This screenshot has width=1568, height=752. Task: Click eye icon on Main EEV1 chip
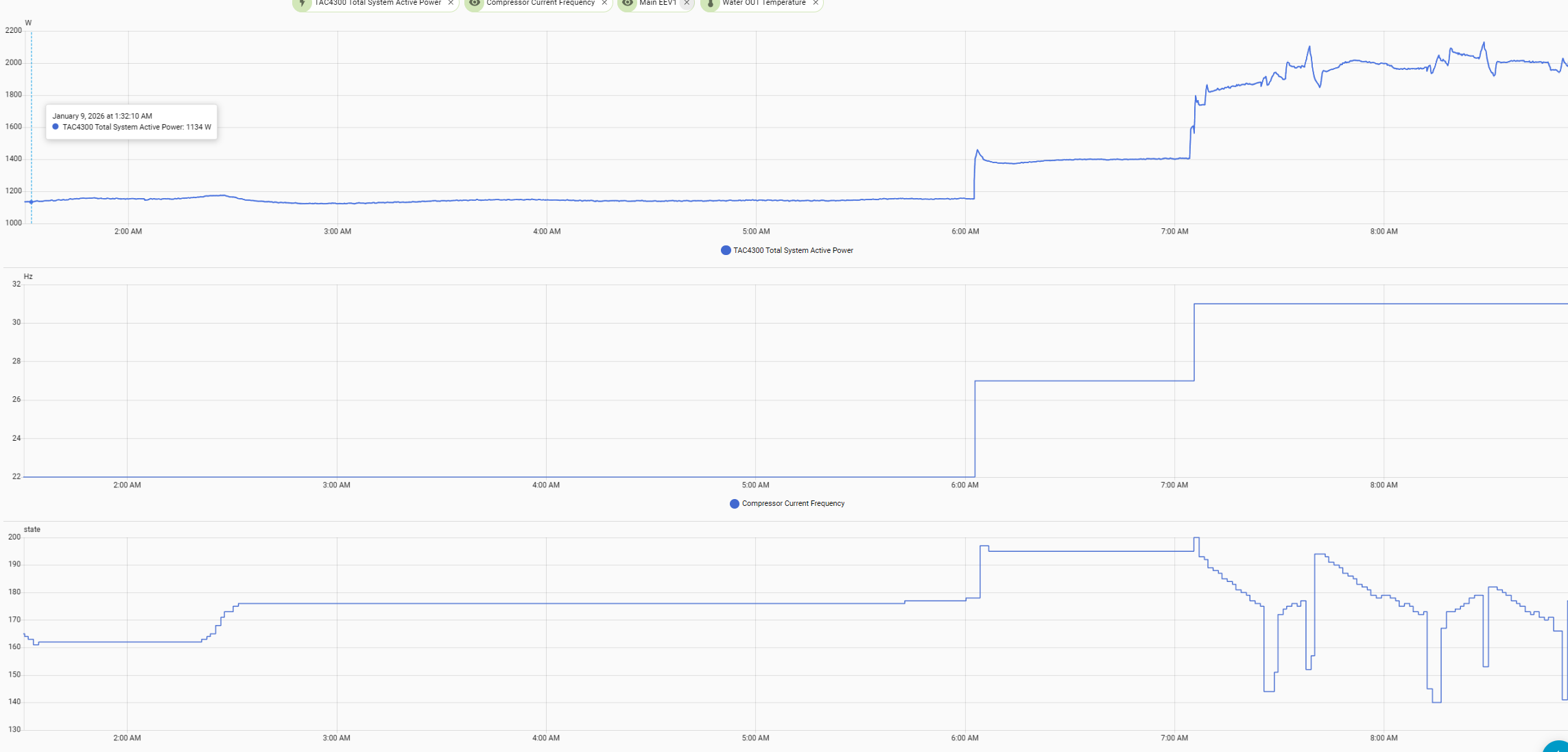pyautogui.click(x=628, y=3)
